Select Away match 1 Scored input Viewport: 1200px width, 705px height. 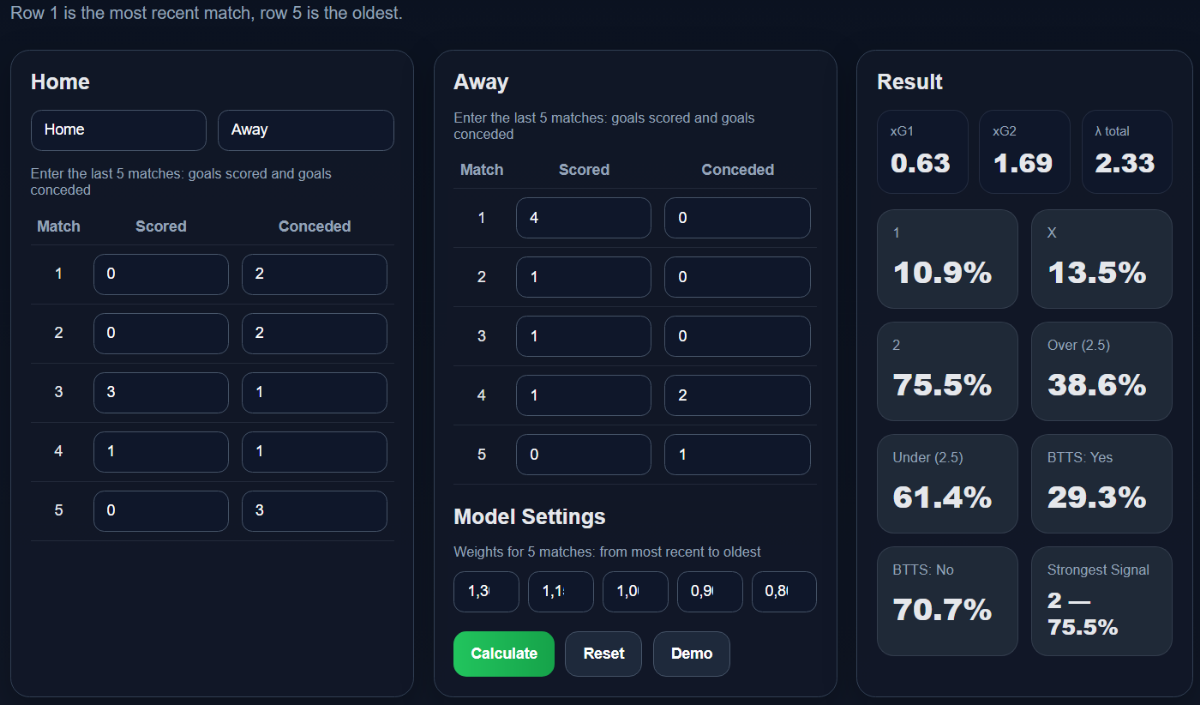click(x=583, y=218)
